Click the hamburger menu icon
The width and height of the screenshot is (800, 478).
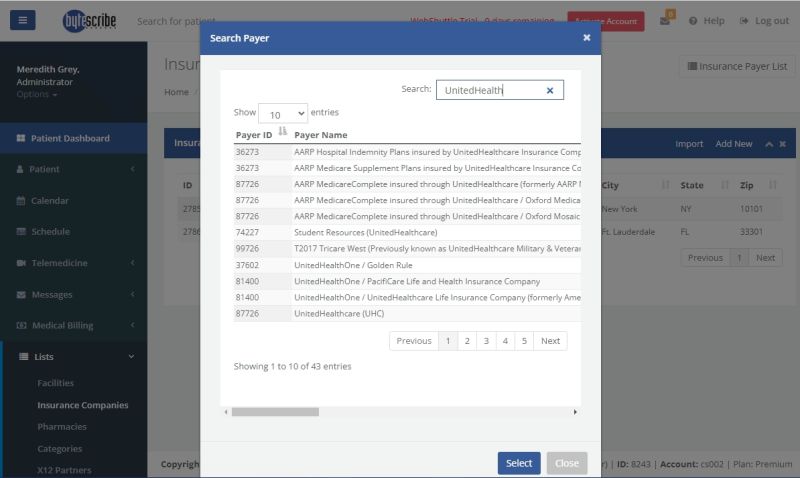click(x=22, y=20)
